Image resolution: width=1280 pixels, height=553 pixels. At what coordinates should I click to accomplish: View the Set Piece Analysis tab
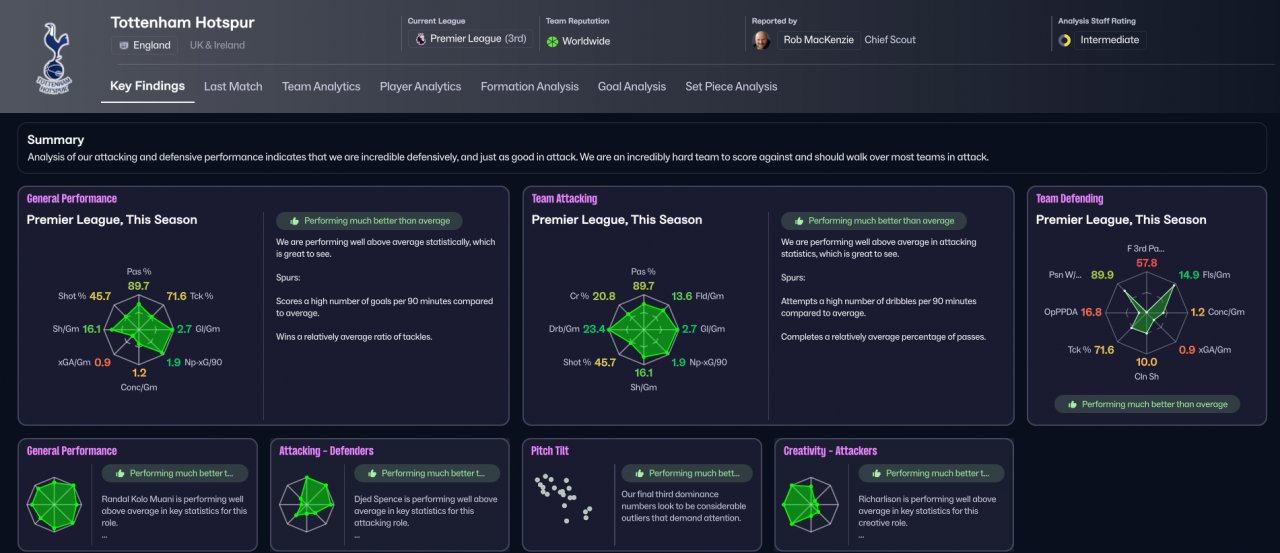click(731, 87)
